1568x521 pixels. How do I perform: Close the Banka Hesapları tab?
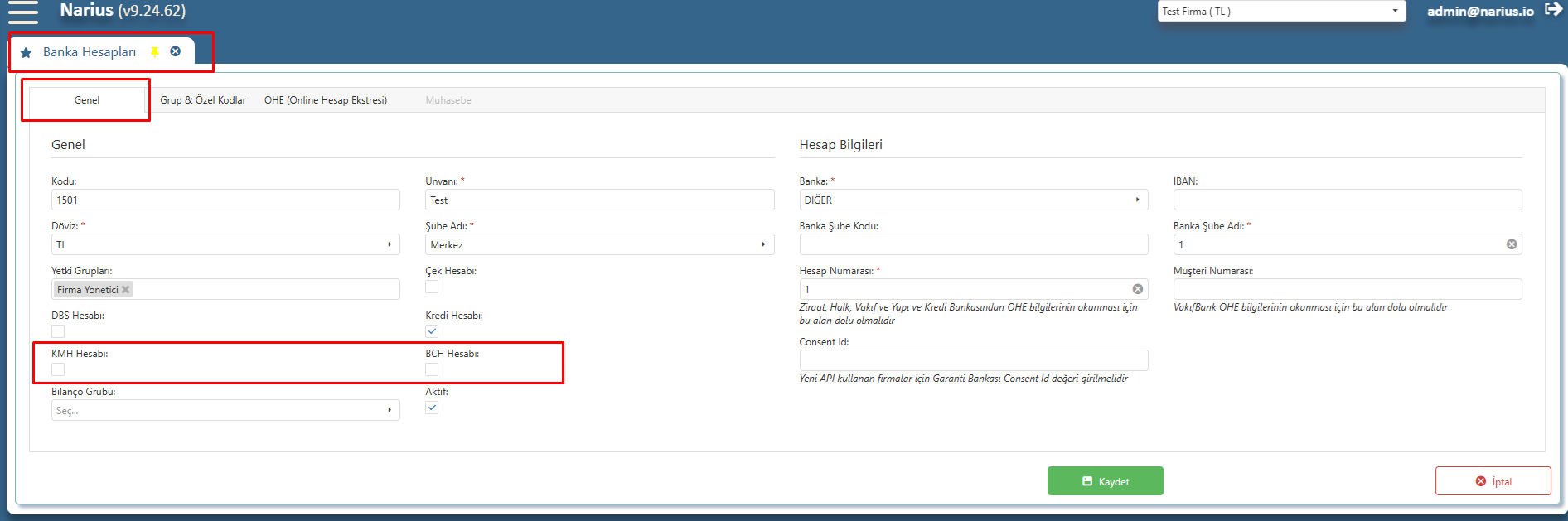176,51
